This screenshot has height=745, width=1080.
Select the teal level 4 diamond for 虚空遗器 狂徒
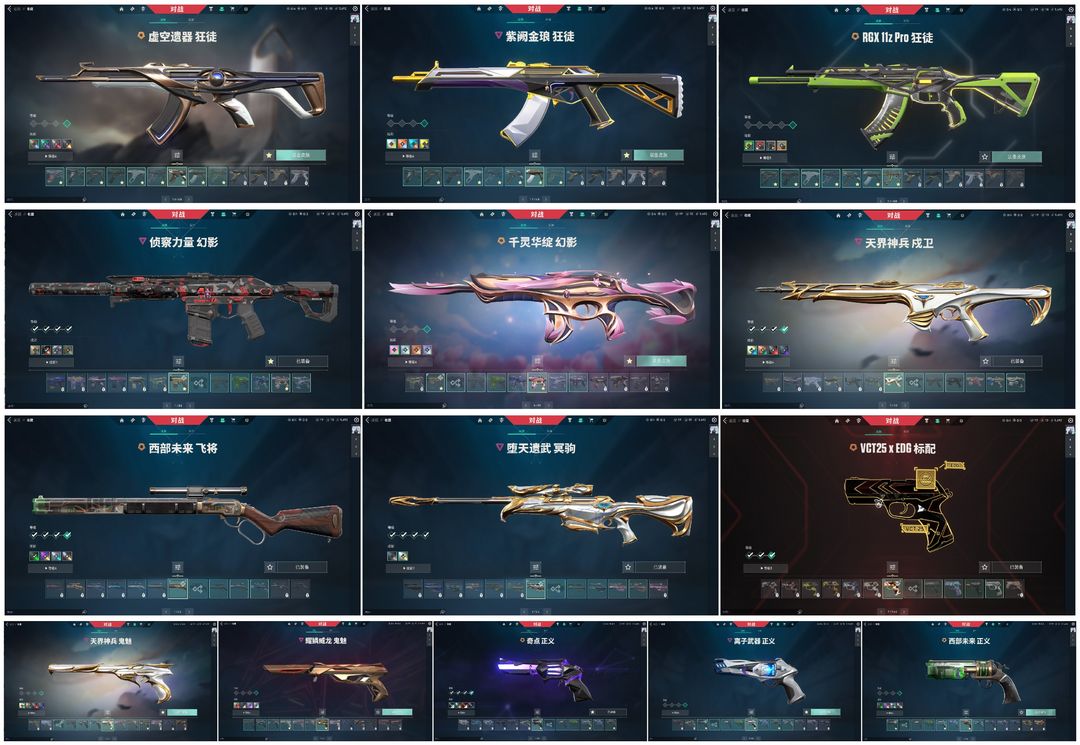click(68, 123)
